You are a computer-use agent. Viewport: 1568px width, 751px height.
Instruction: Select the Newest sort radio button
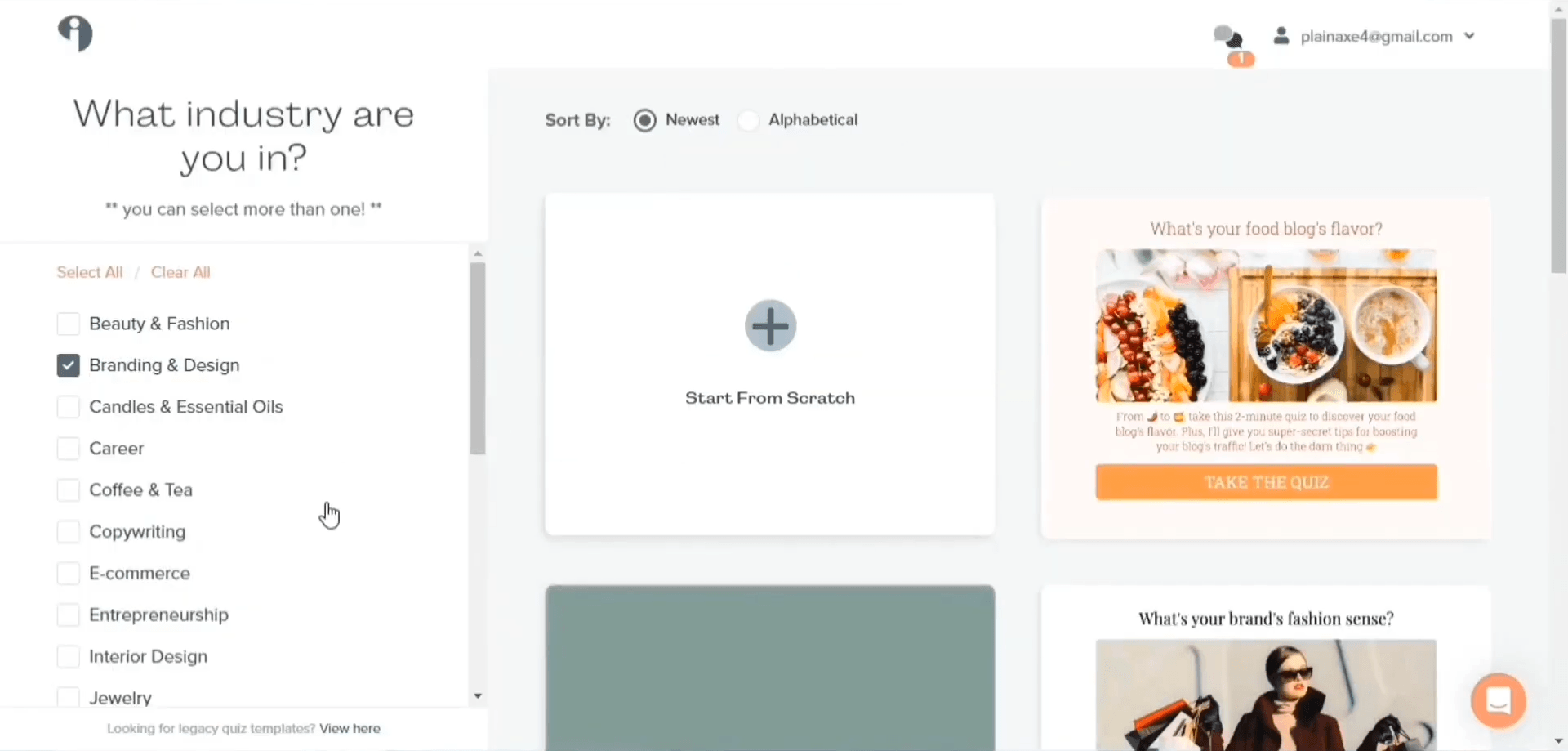click(x=644, y=120)
